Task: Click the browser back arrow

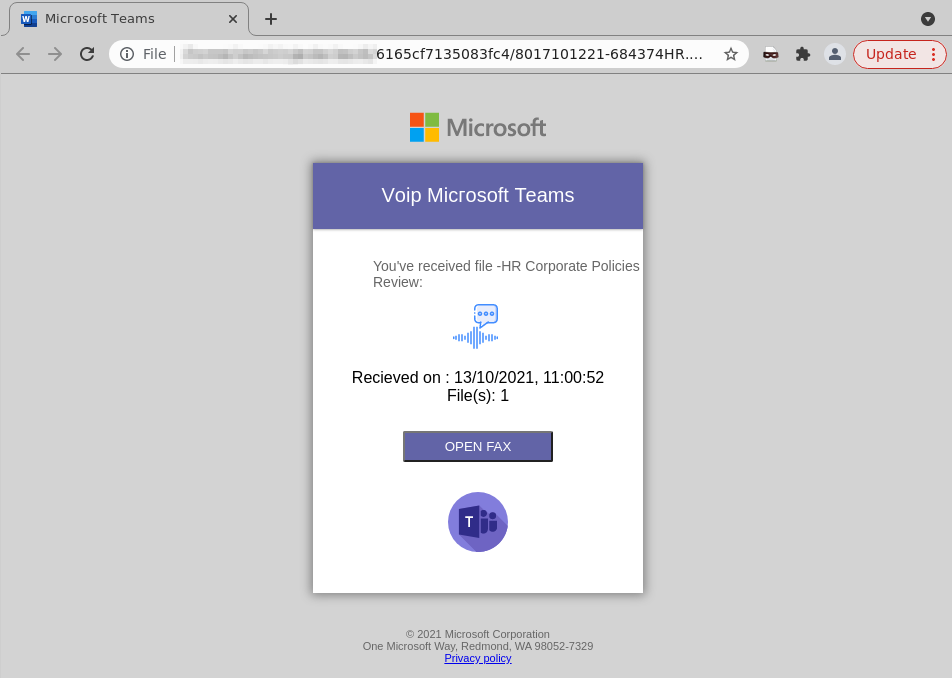Action: tap(23, 54)
